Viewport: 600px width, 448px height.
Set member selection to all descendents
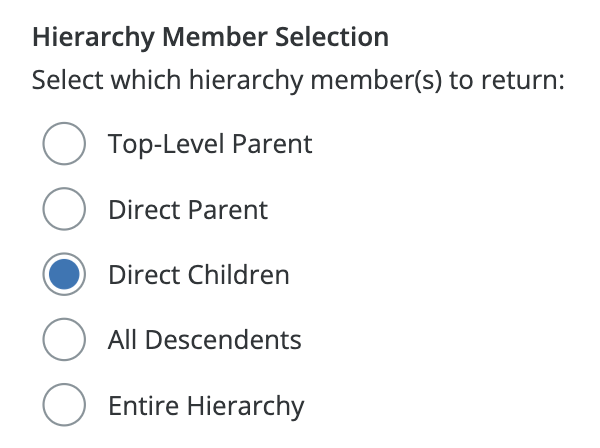tap(63, 340)
